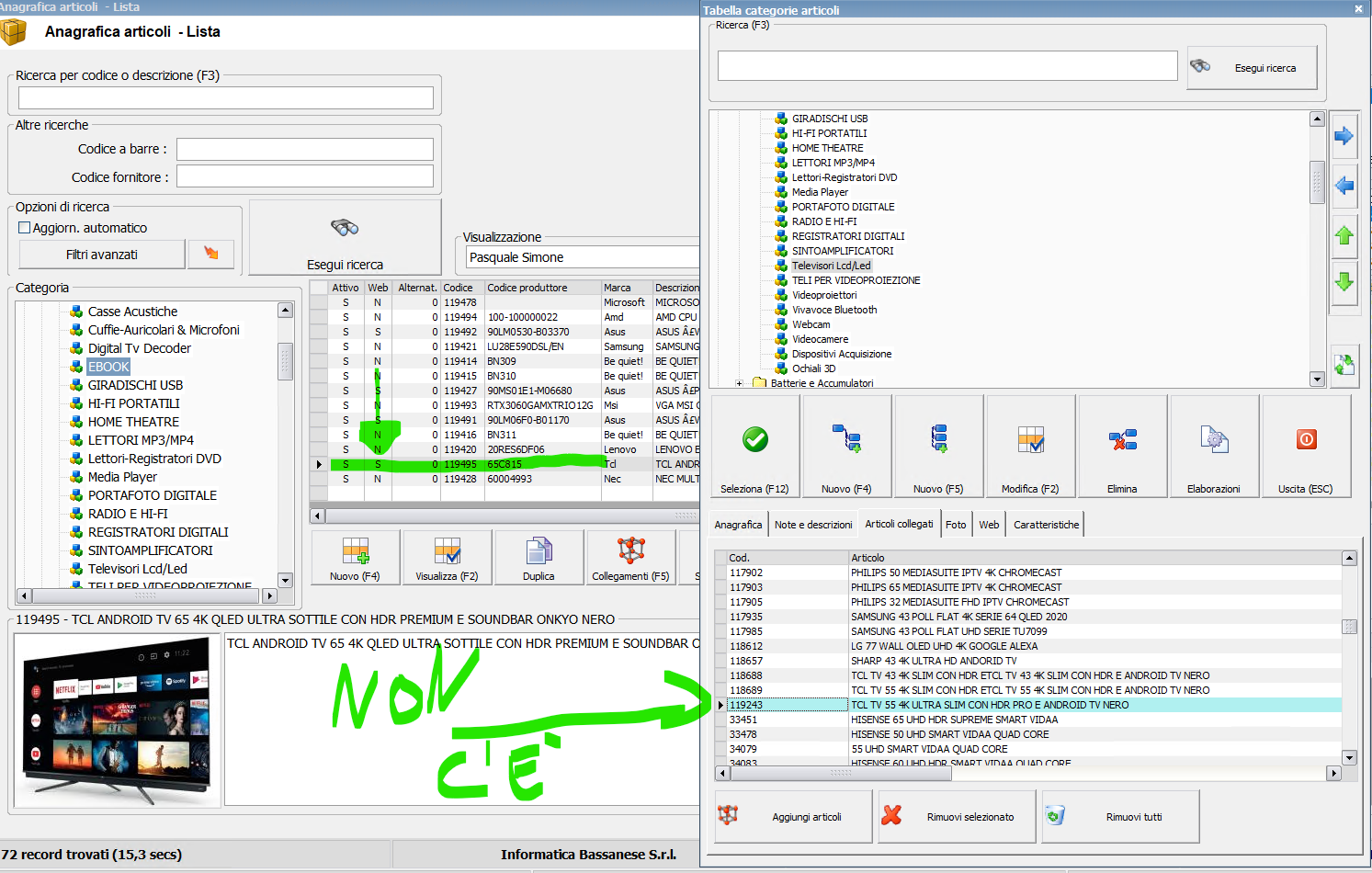
Task: Expand the Batterie e Accumulatori folder node
Action: pyautogui.click(x=740, y=383)
